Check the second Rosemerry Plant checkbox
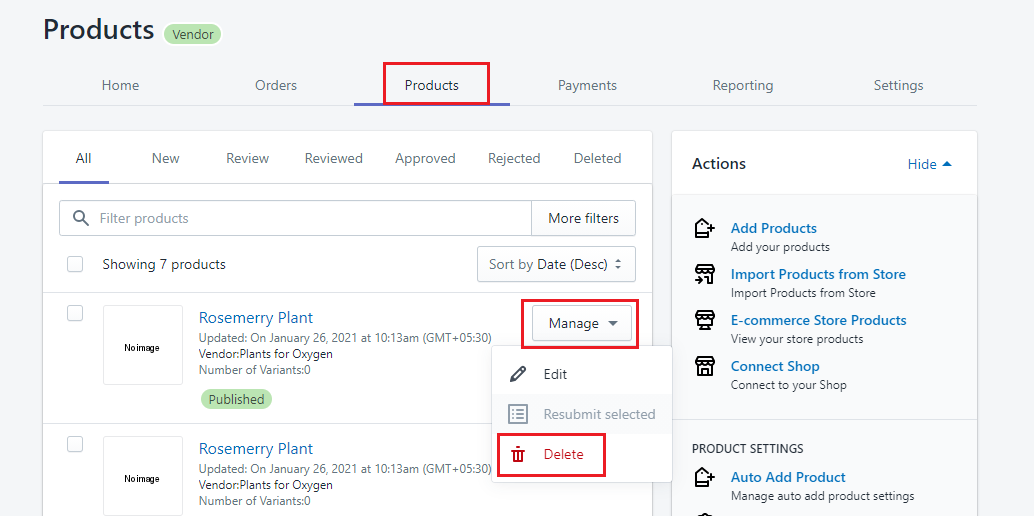The width and height of the screenshot is (1034, 516). coord(75,444)
